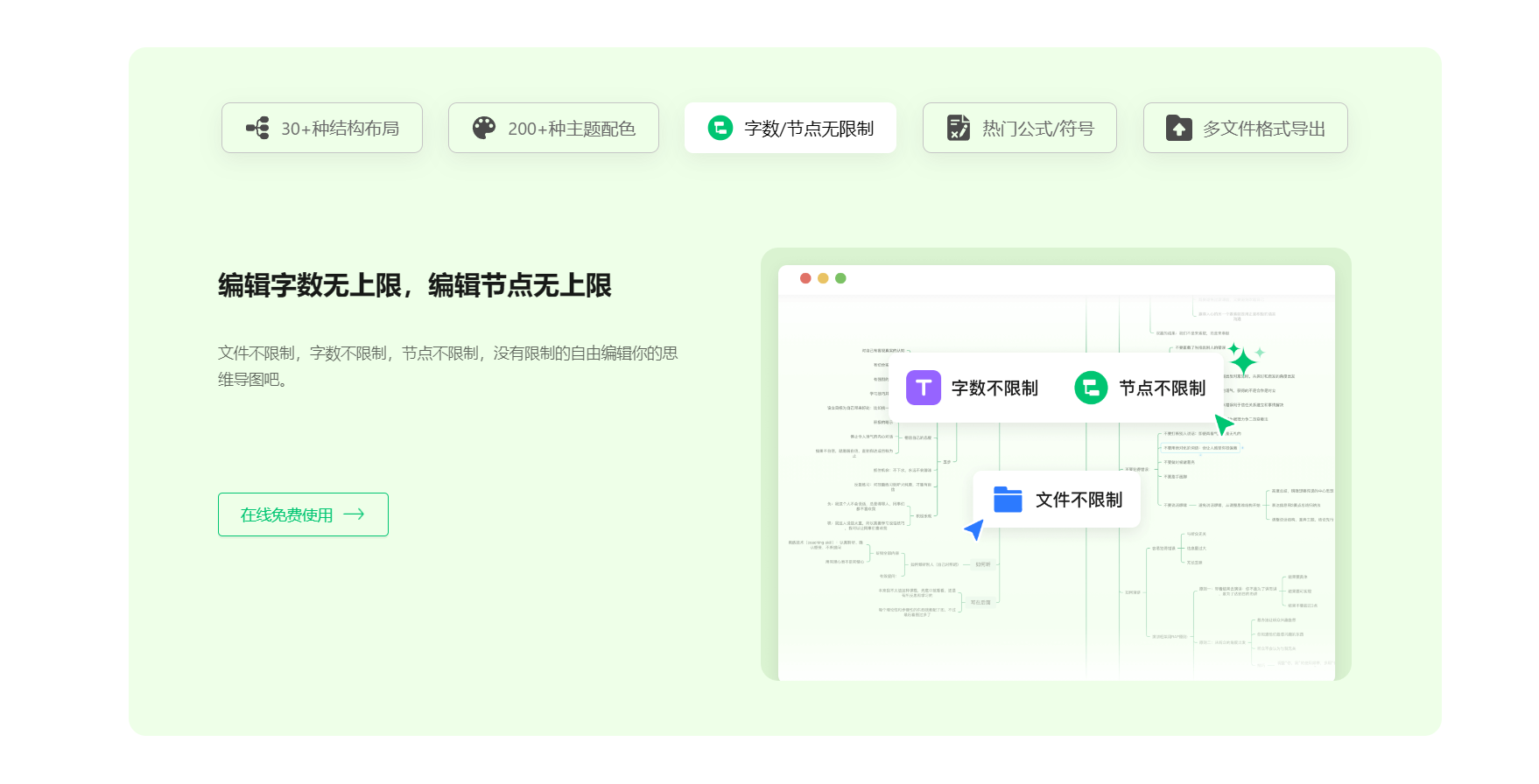Viewport: 1539px width, 784px height.
Task: Click the file export upload icon
Action: (1179, 129)
